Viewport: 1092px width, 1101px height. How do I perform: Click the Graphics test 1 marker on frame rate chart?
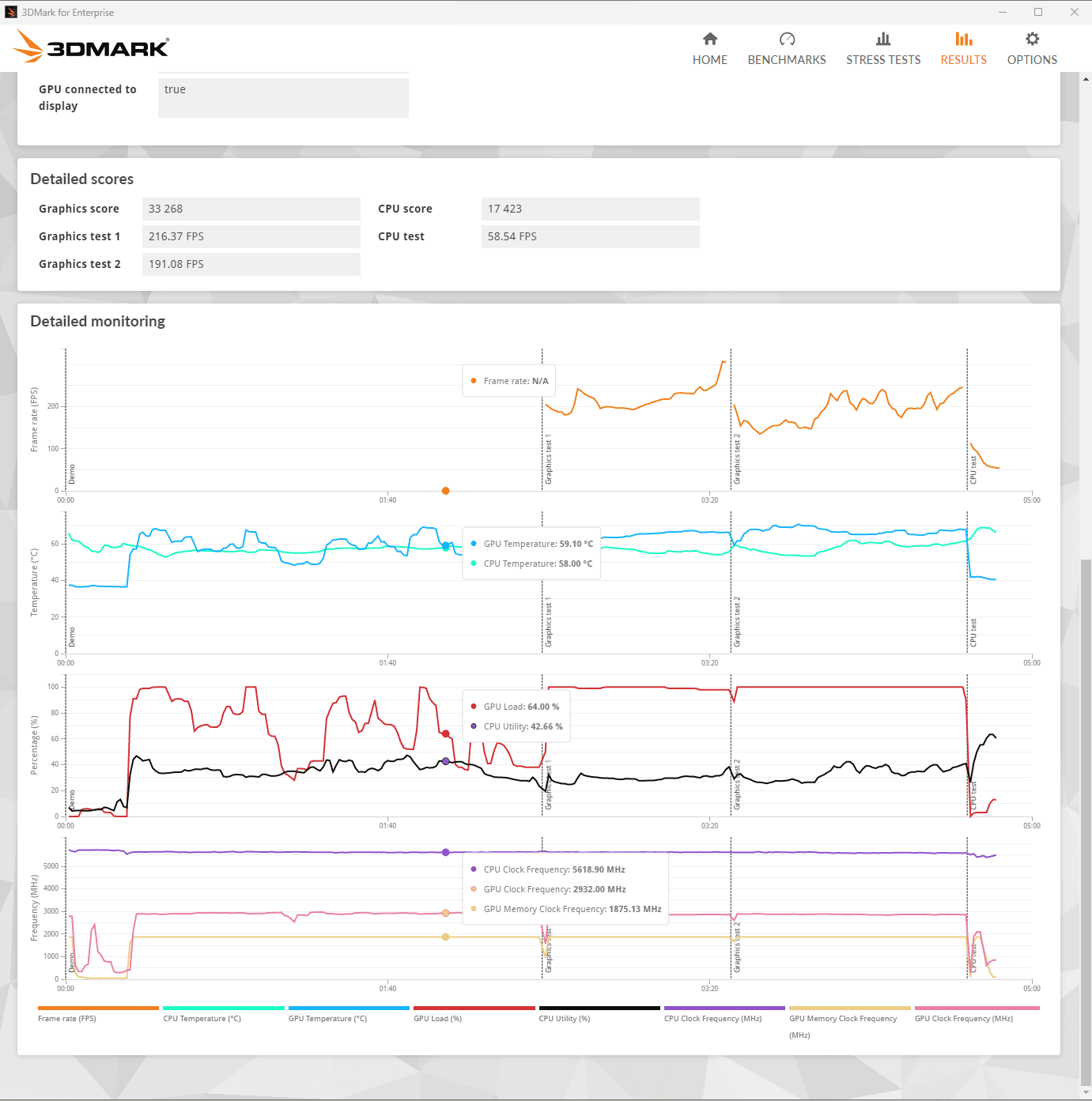pos(549,460)
